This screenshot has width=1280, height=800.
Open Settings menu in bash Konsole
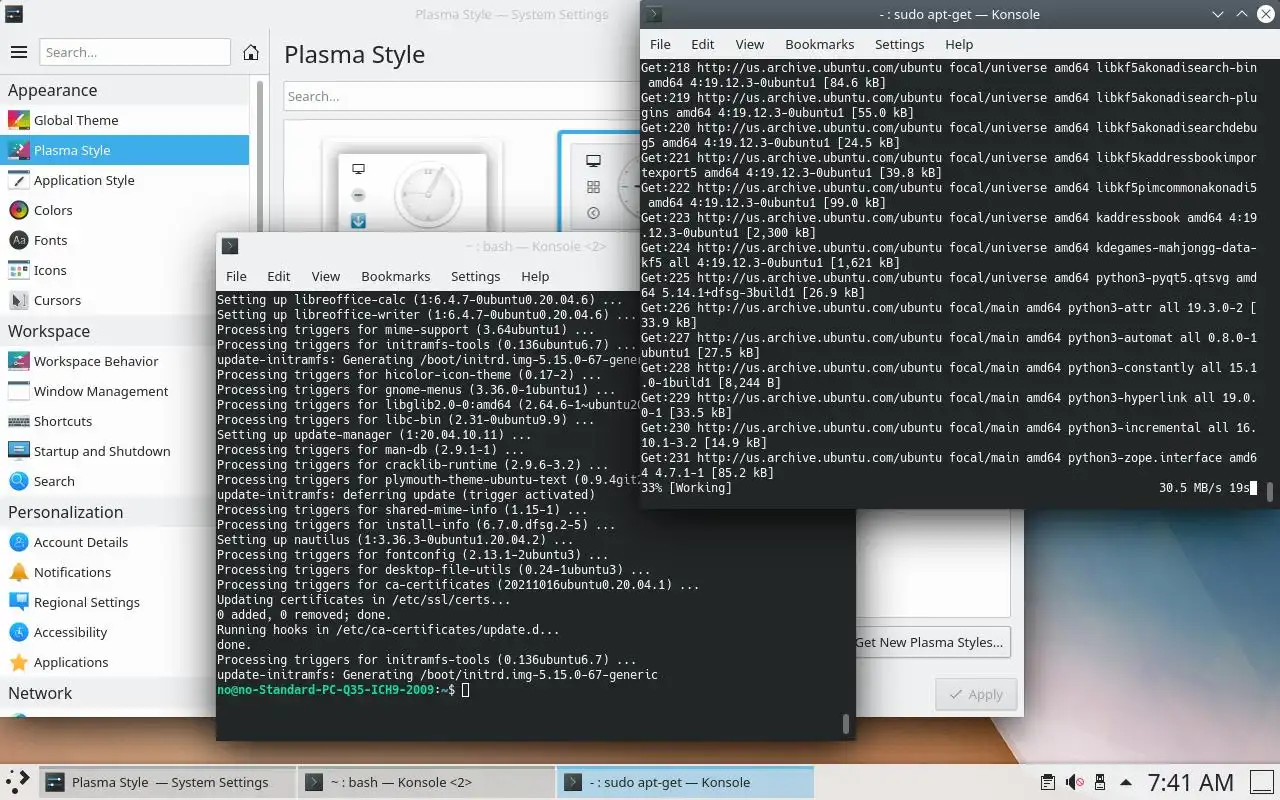pos(475,276)
